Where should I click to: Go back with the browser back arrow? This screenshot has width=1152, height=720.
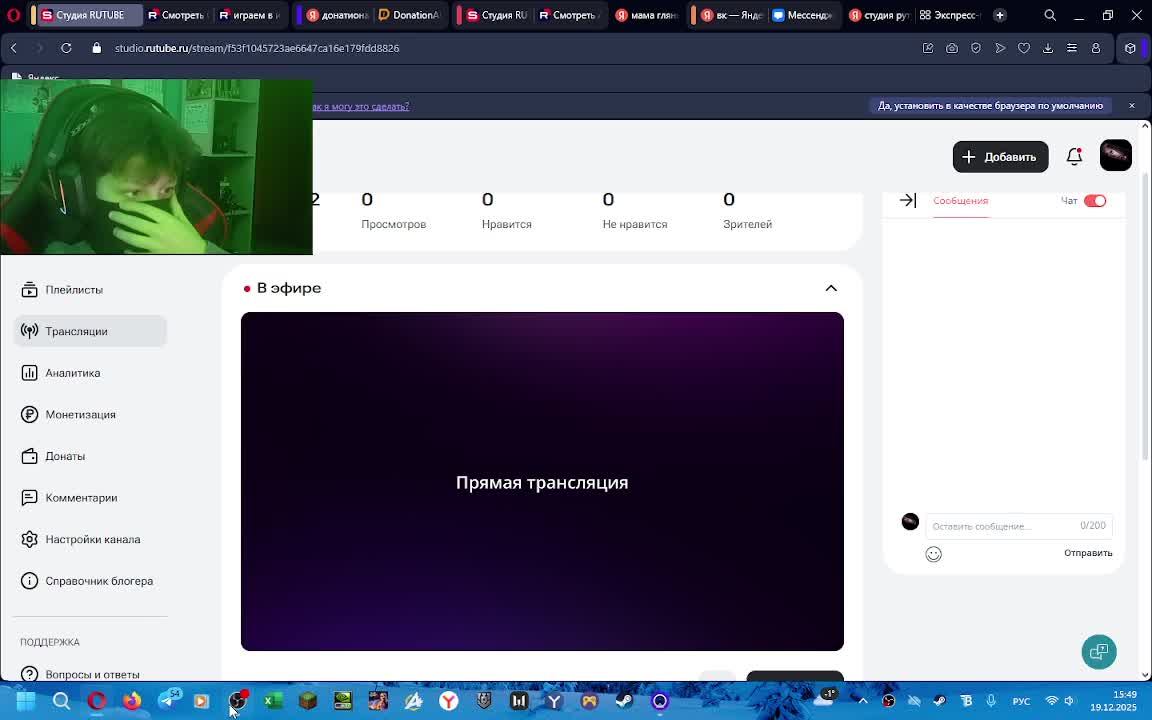point(14,48)
